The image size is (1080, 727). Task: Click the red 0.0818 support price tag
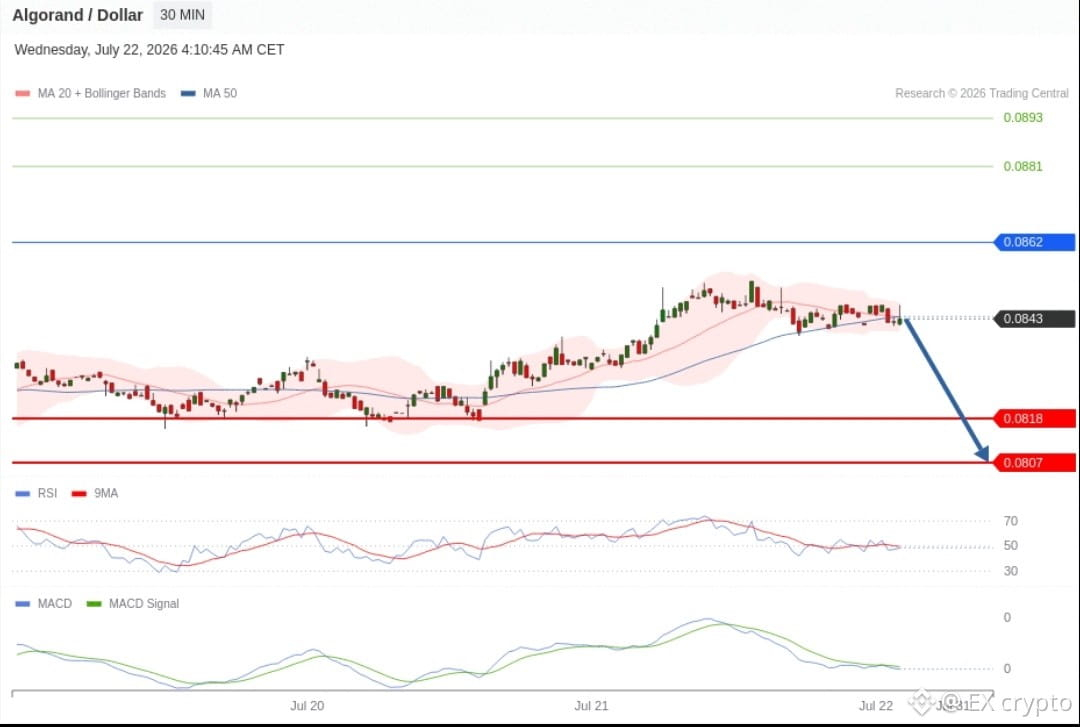[x=1034, y=418]
